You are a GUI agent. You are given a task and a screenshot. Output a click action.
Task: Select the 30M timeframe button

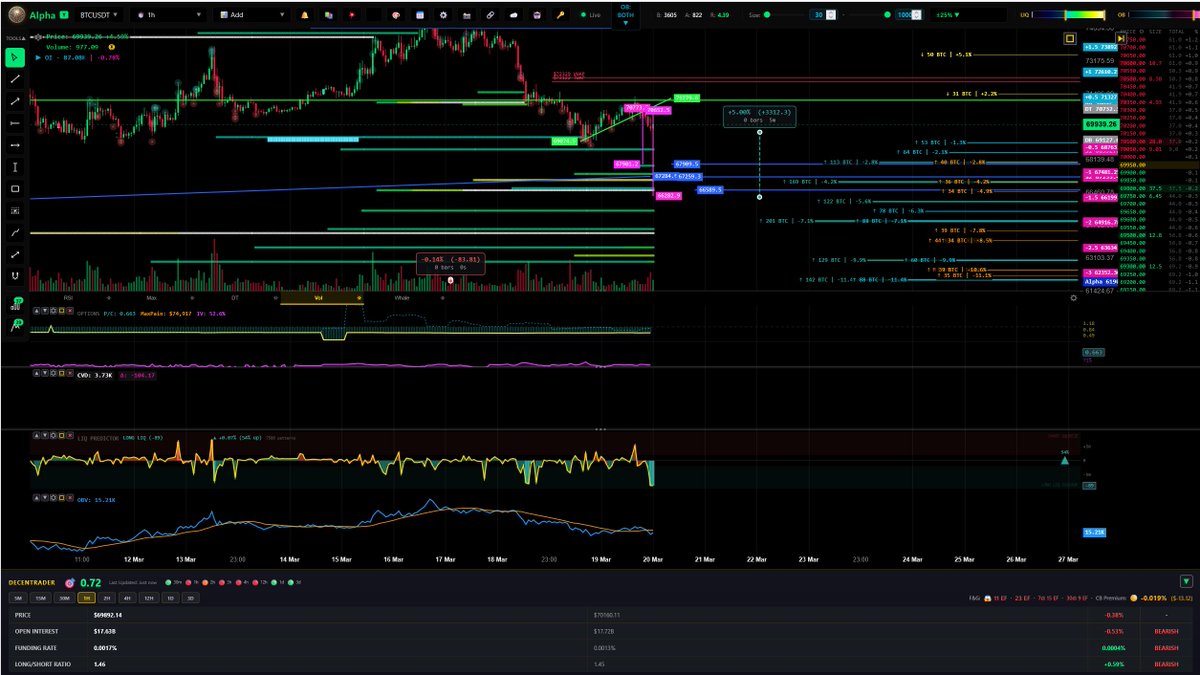pos(64,598)
